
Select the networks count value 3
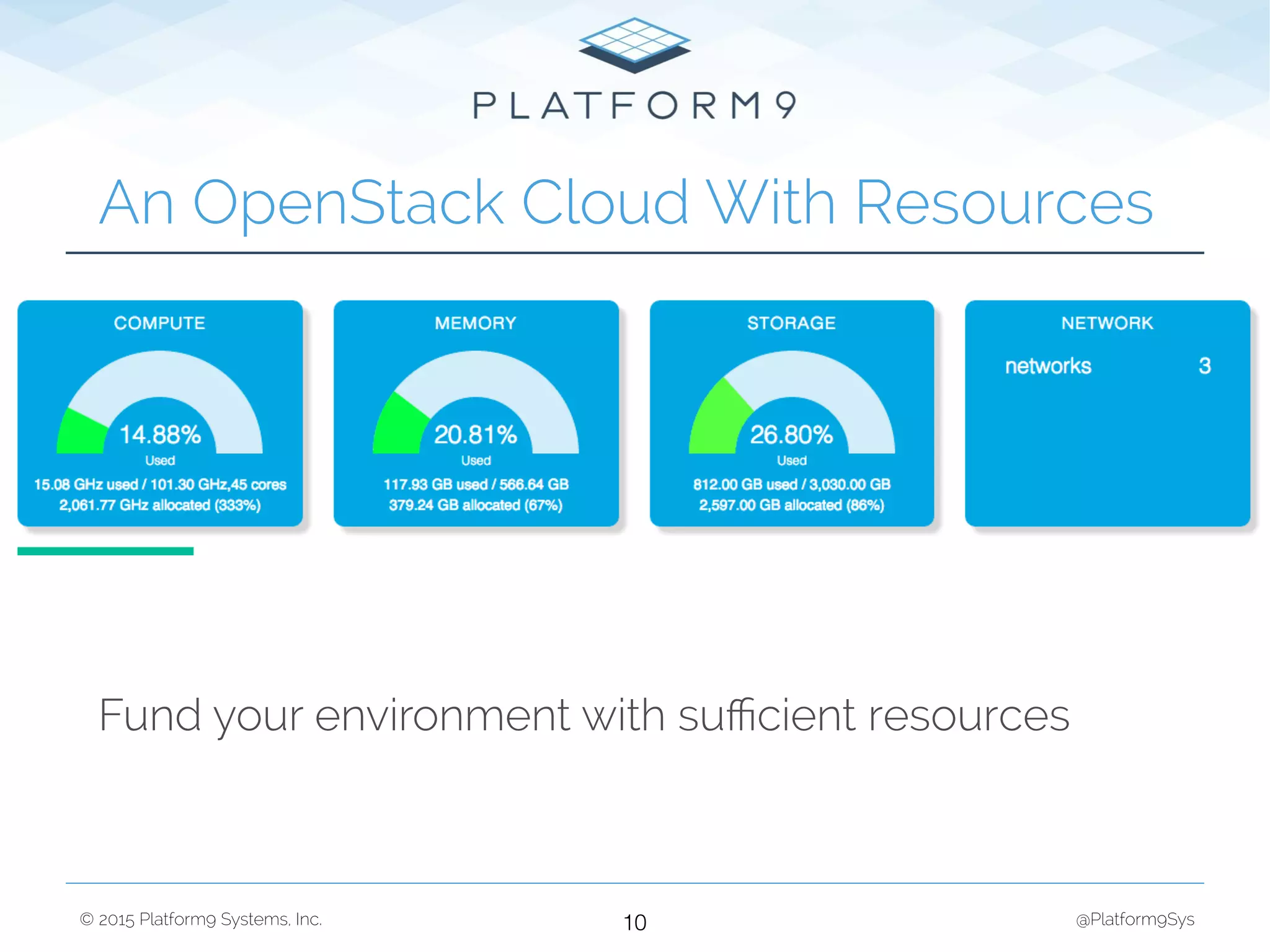[1204, 366]
